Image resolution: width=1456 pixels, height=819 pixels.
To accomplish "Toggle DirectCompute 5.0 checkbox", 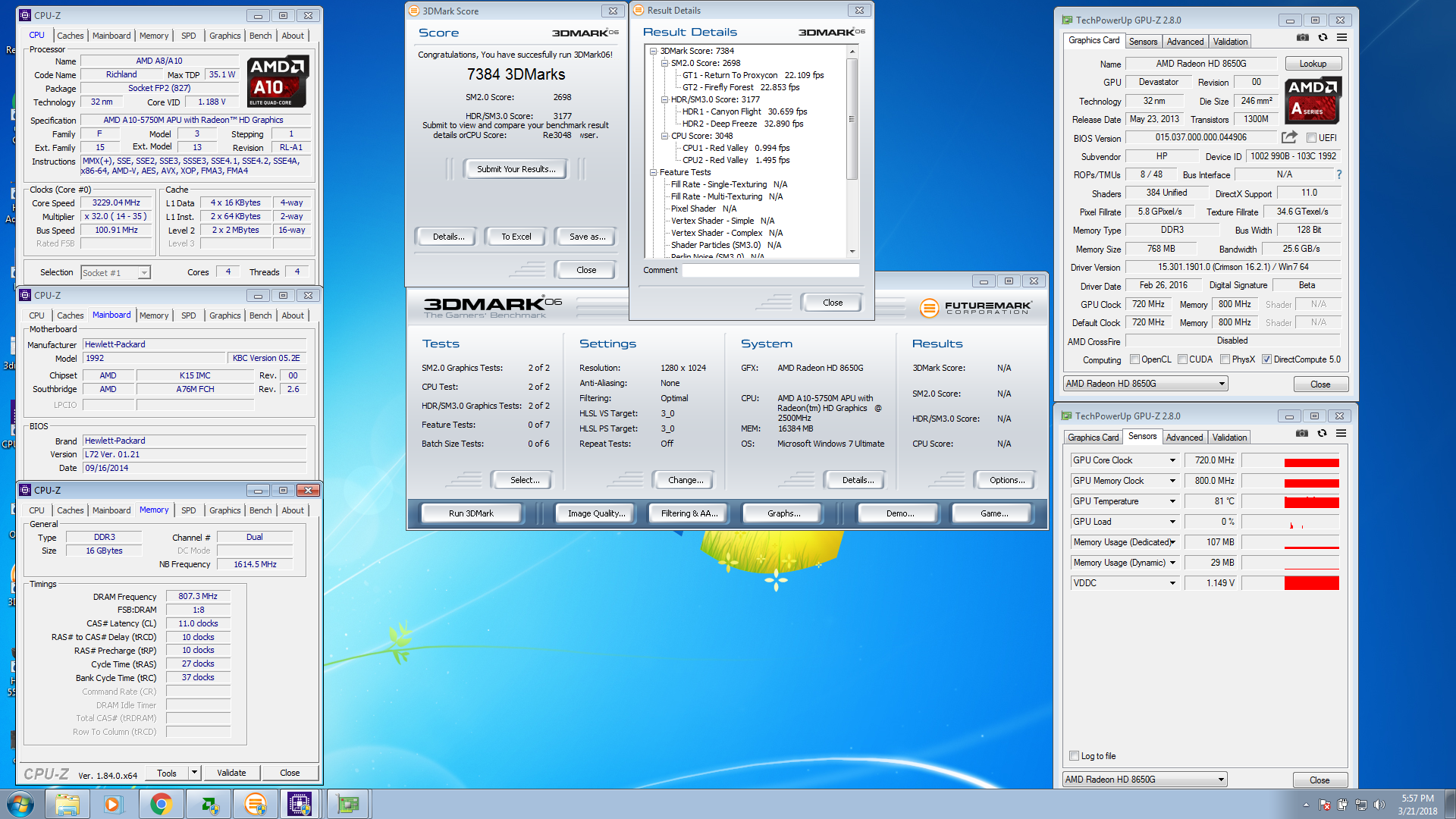I will [x=1266, y=359].
